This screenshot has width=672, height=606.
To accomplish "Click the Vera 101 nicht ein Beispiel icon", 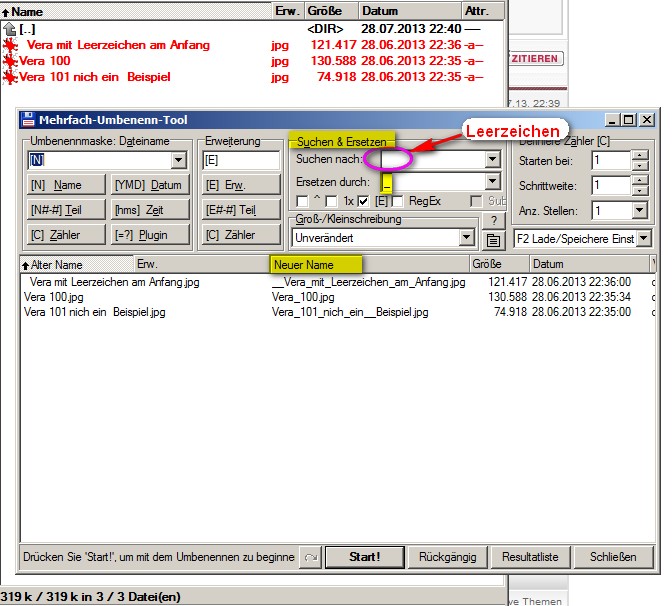I will coord(10,77).
